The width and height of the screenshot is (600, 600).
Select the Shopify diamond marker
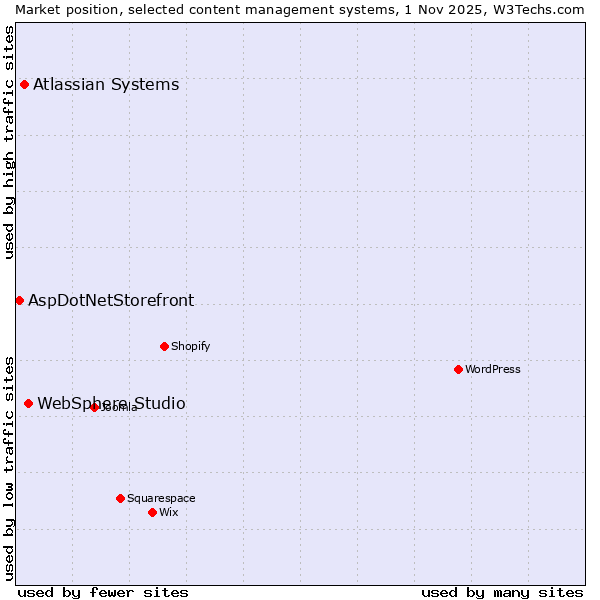click(x=164, y=346)
